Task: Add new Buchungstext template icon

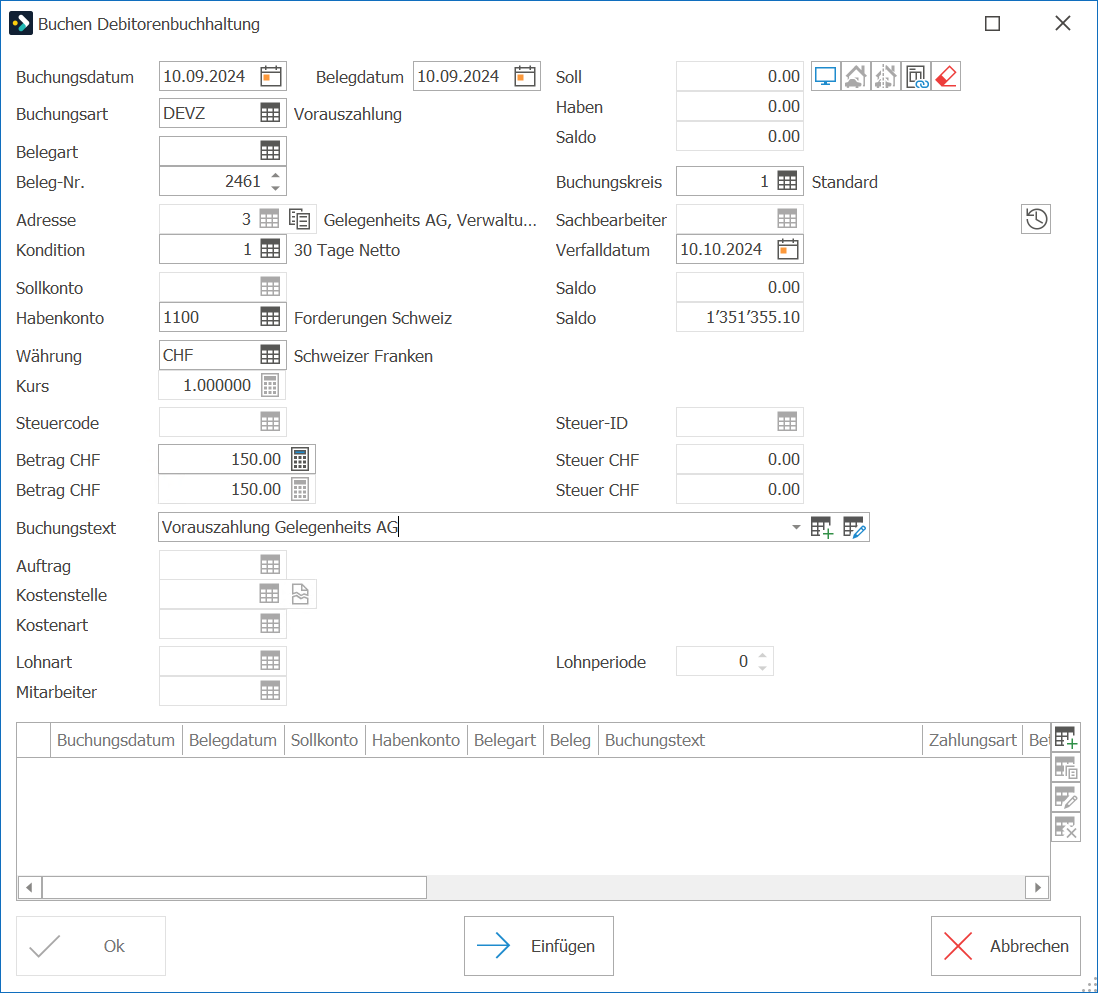Action: 821,527
